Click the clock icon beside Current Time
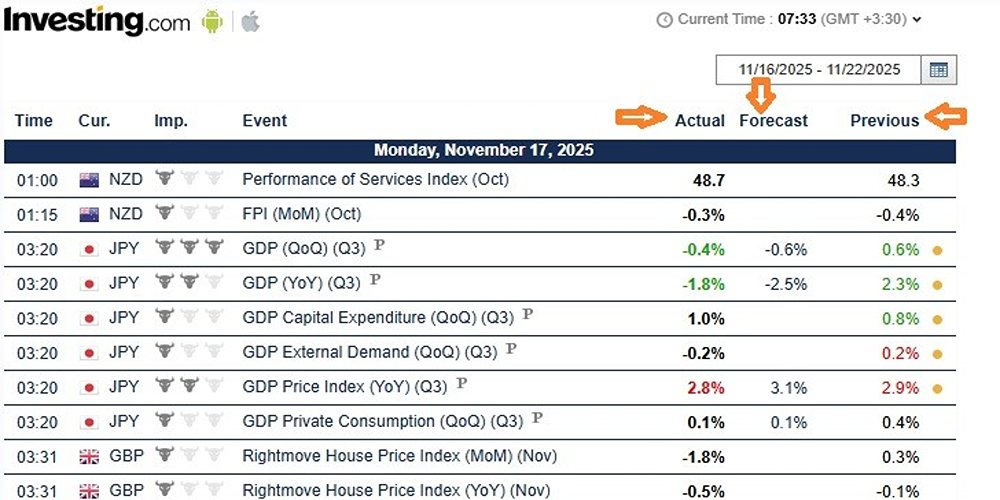This screenshot has height=500, width=1000. coord(665,19)
